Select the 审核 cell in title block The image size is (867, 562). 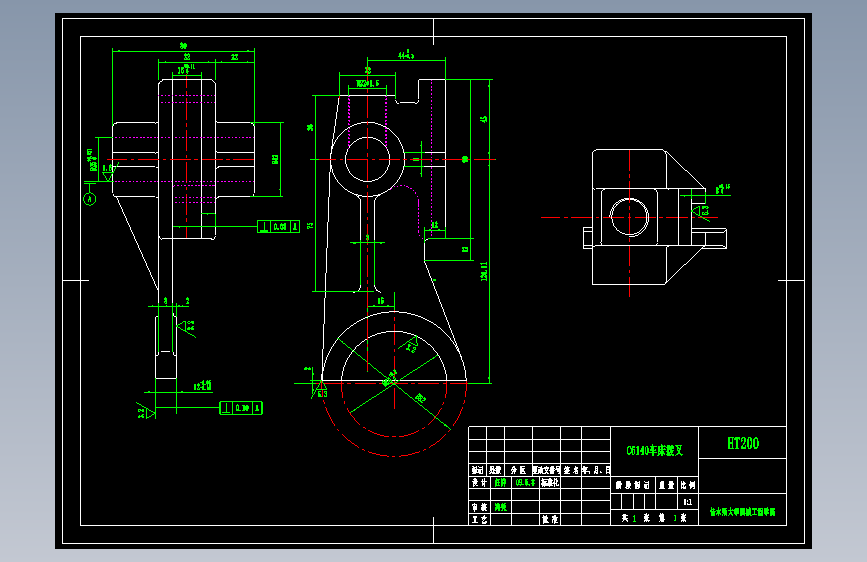(x=479, y=507)
